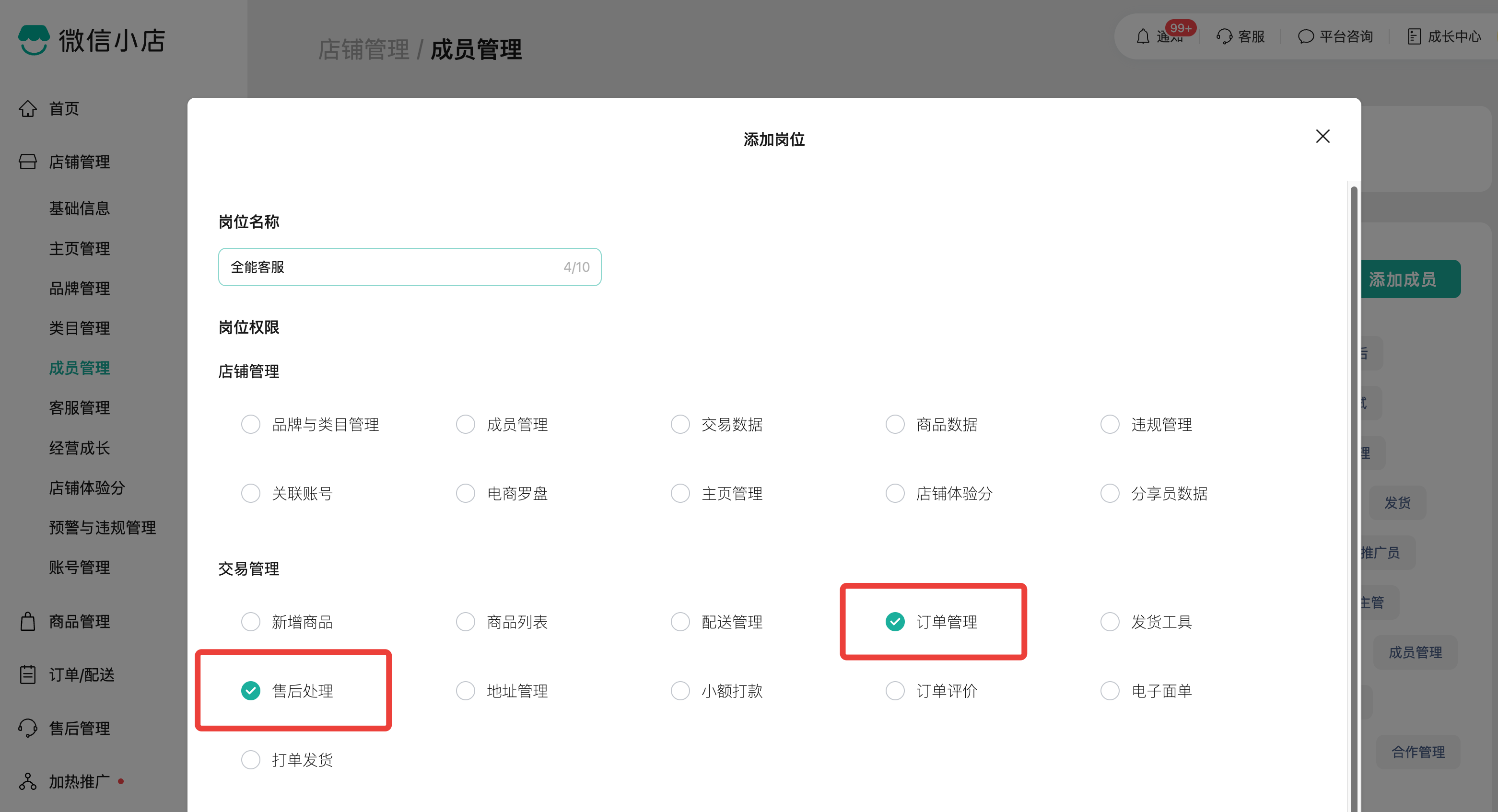Click the 店铺管理 store icon in sidebar

27,162
